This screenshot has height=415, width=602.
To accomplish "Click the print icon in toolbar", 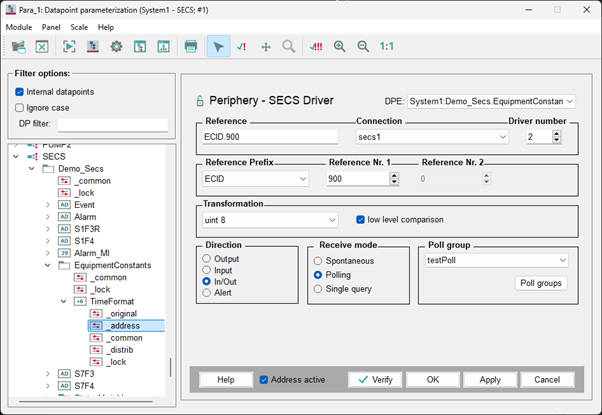I will point(190,47).
